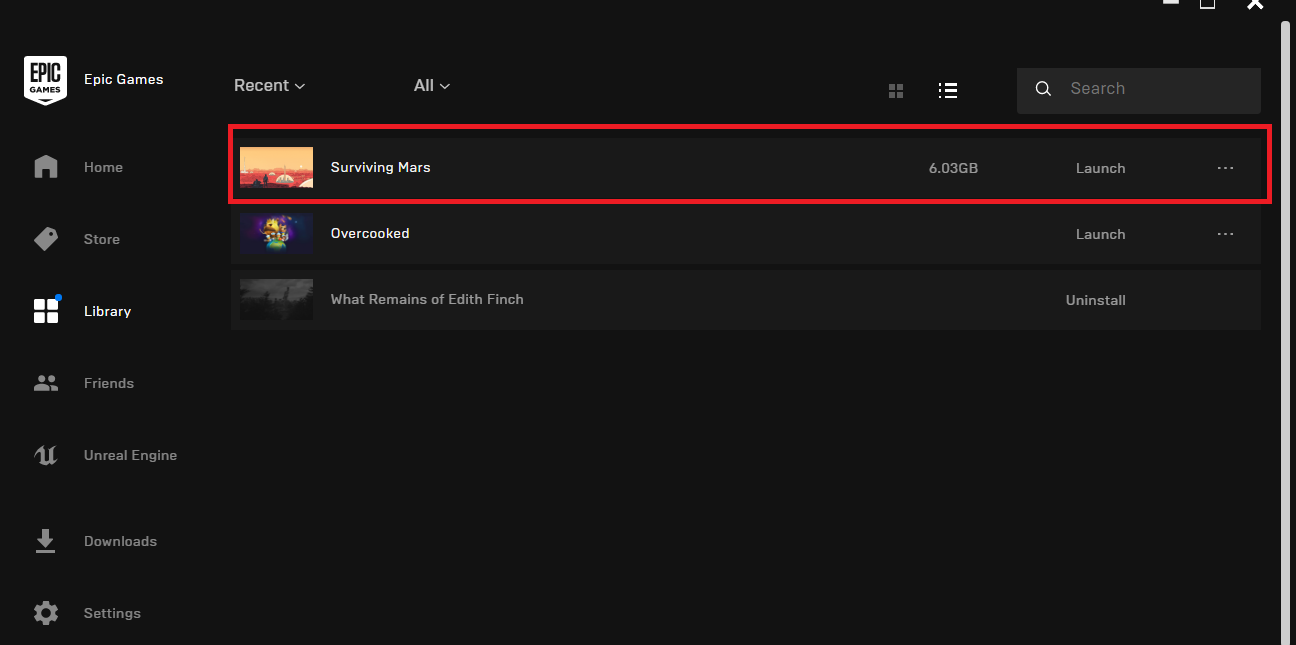Click the Library grid icon in sidebar

pyautogui.click(x=46, y=311)
